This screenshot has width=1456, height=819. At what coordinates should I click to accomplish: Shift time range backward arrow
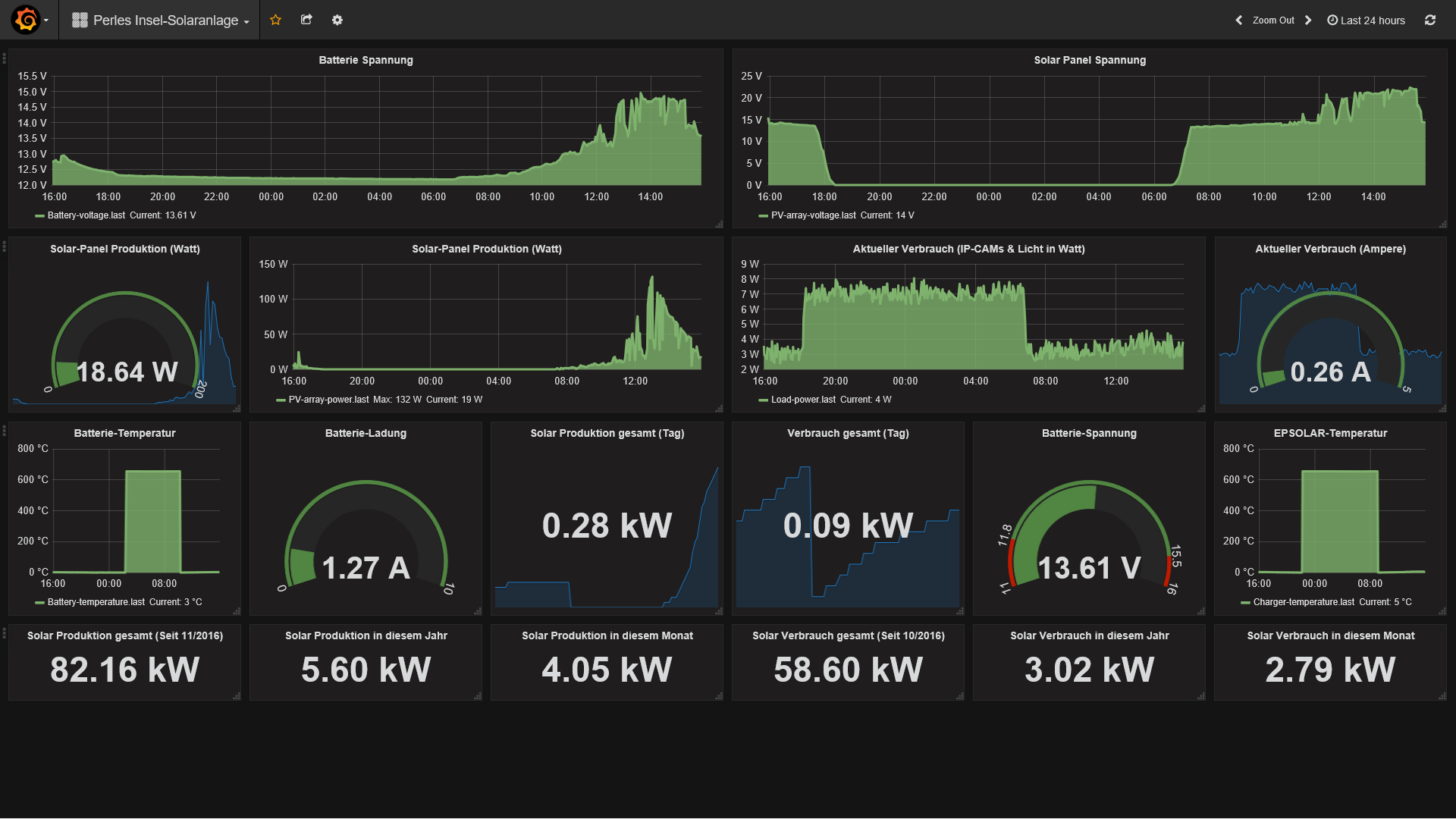(1239, 20)
